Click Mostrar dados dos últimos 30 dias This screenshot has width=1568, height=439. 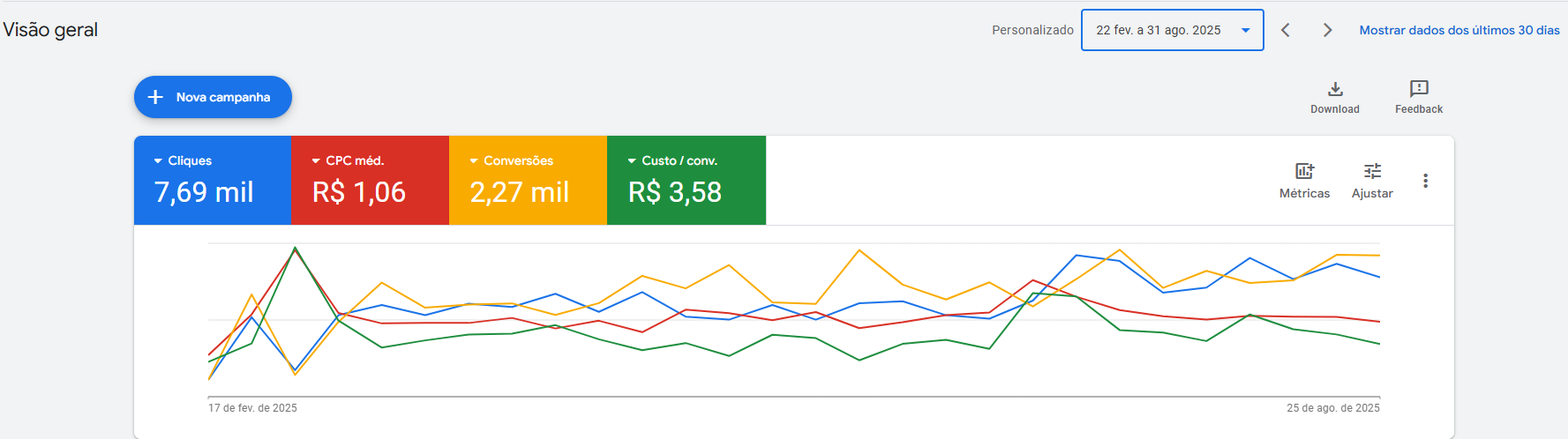1459,30
